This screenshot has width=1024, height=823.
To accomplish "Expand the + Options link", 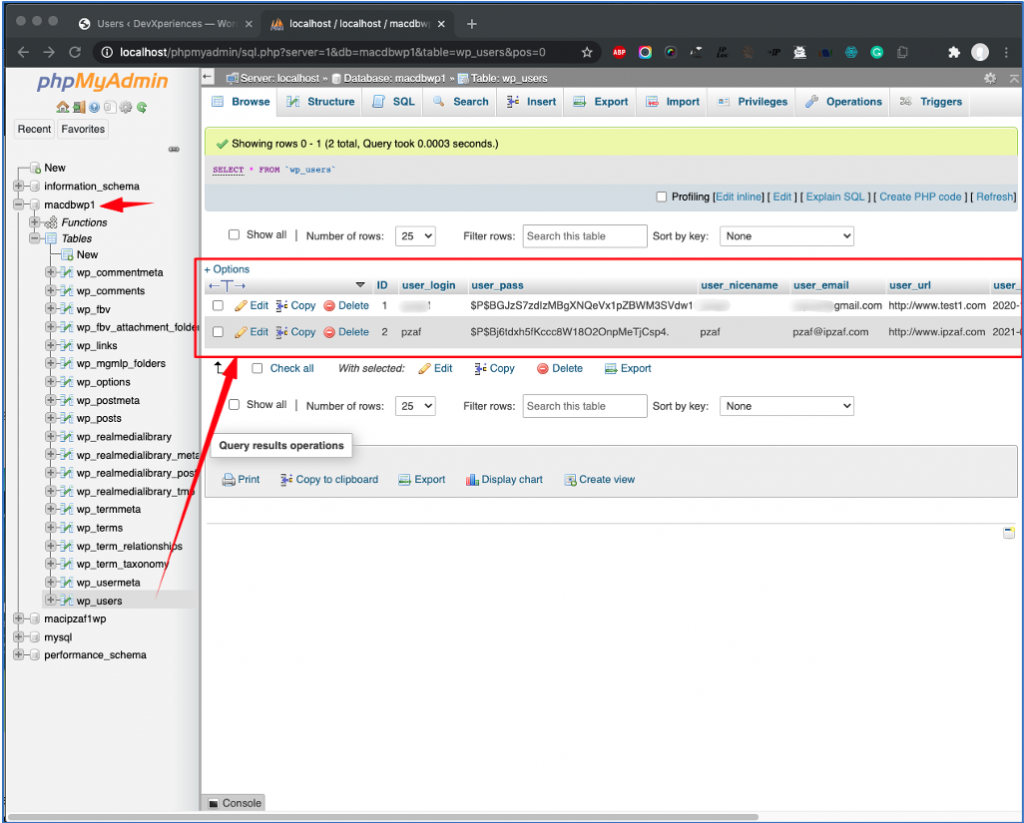I will point(227,269).
